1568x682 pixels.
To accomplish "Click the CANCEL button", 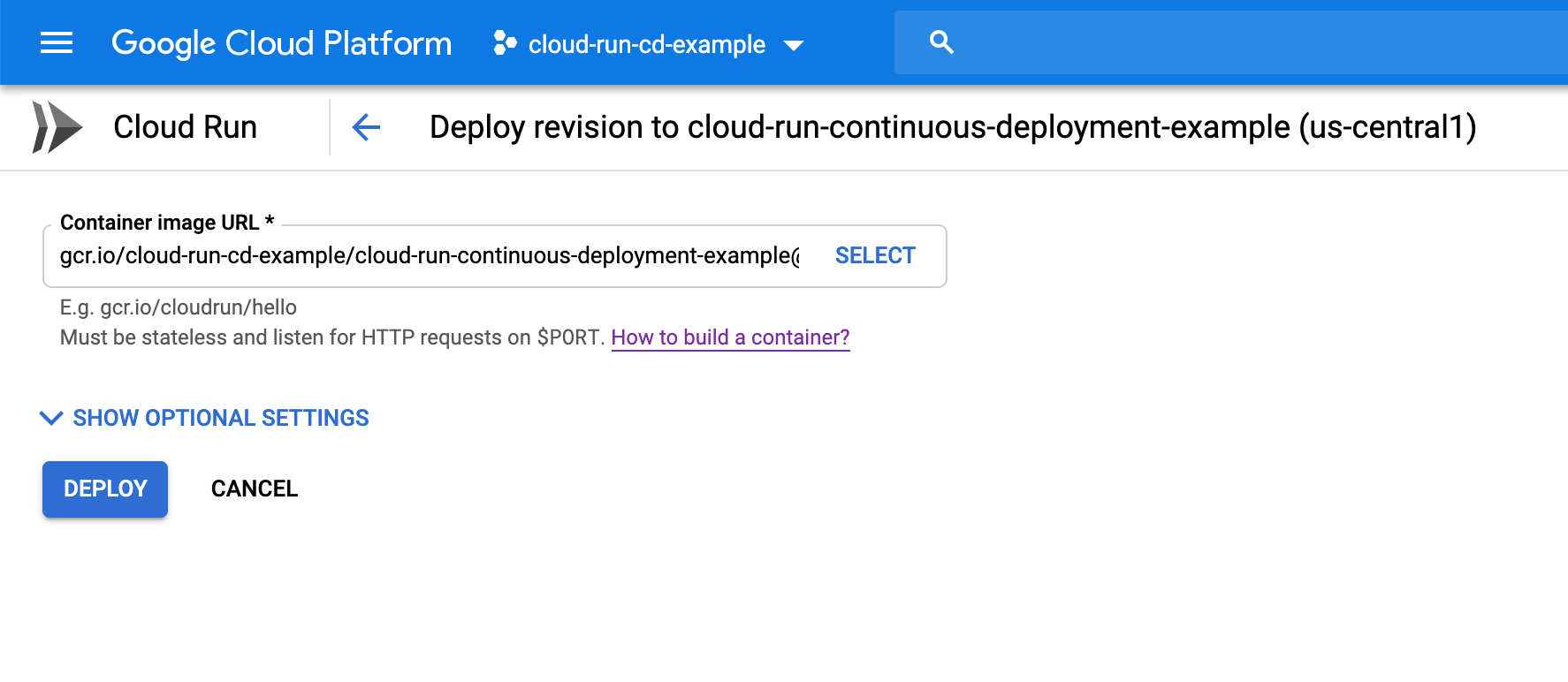I will click(255, 489).
